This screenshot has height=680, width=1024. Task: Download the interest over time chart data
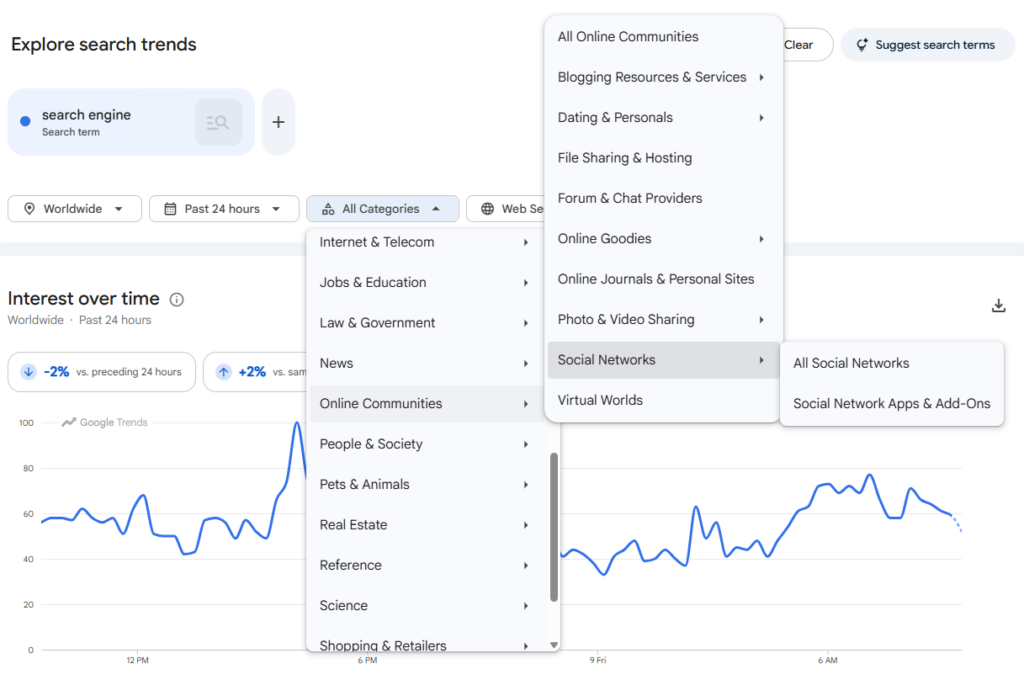[x=998, y=305]
